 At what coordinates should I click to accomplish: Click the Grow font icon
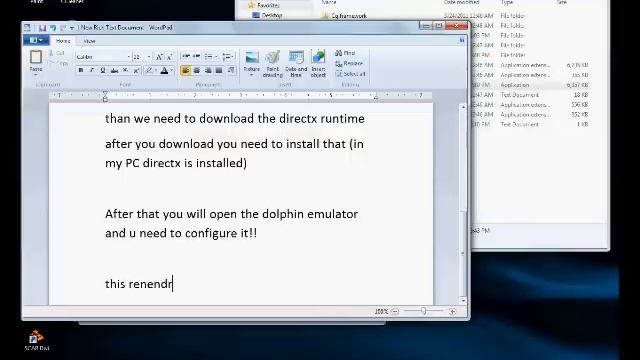(160, 57)
